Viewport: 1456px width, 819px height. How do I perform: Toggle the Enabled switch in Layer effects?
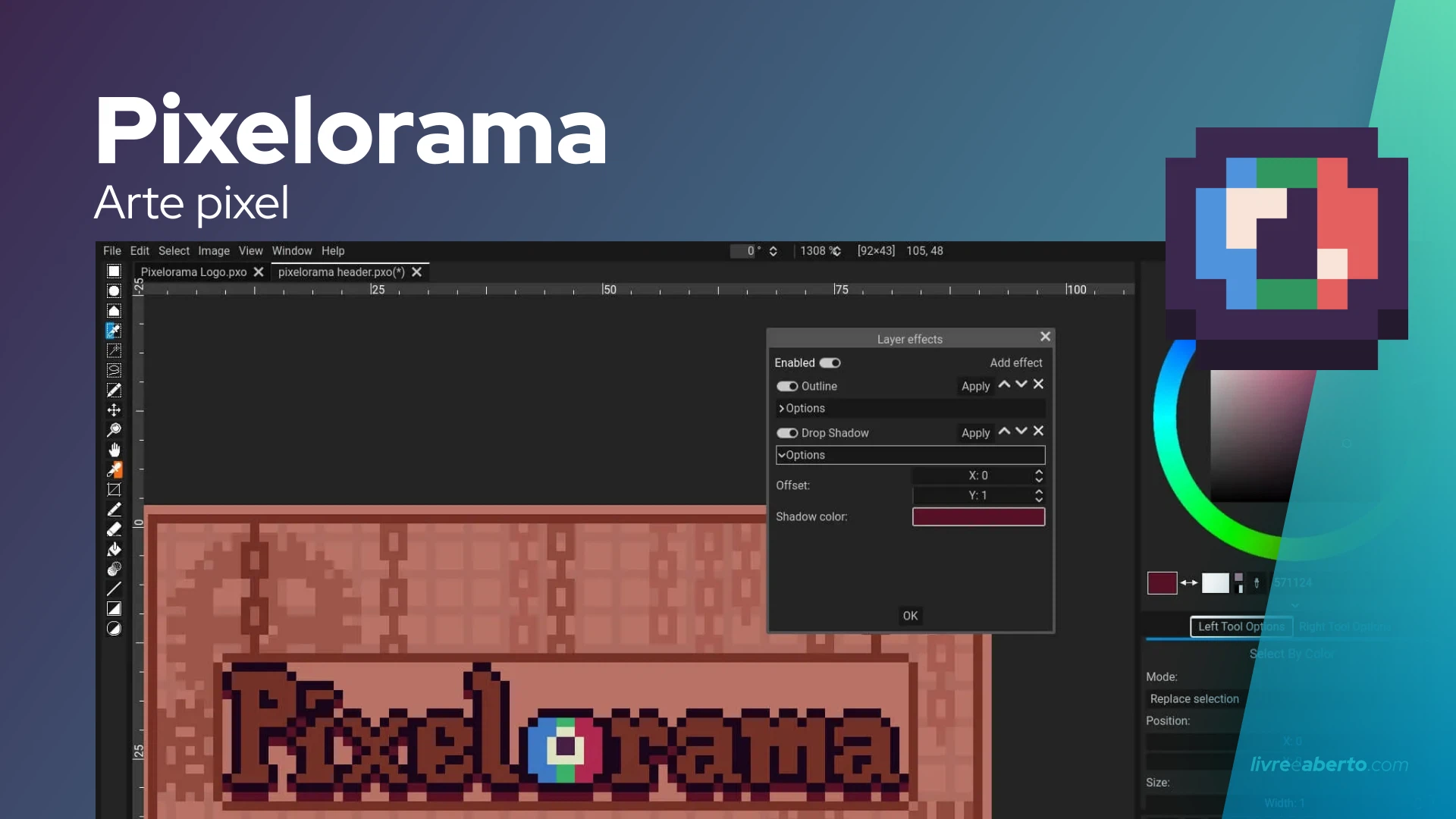(830, 362)
